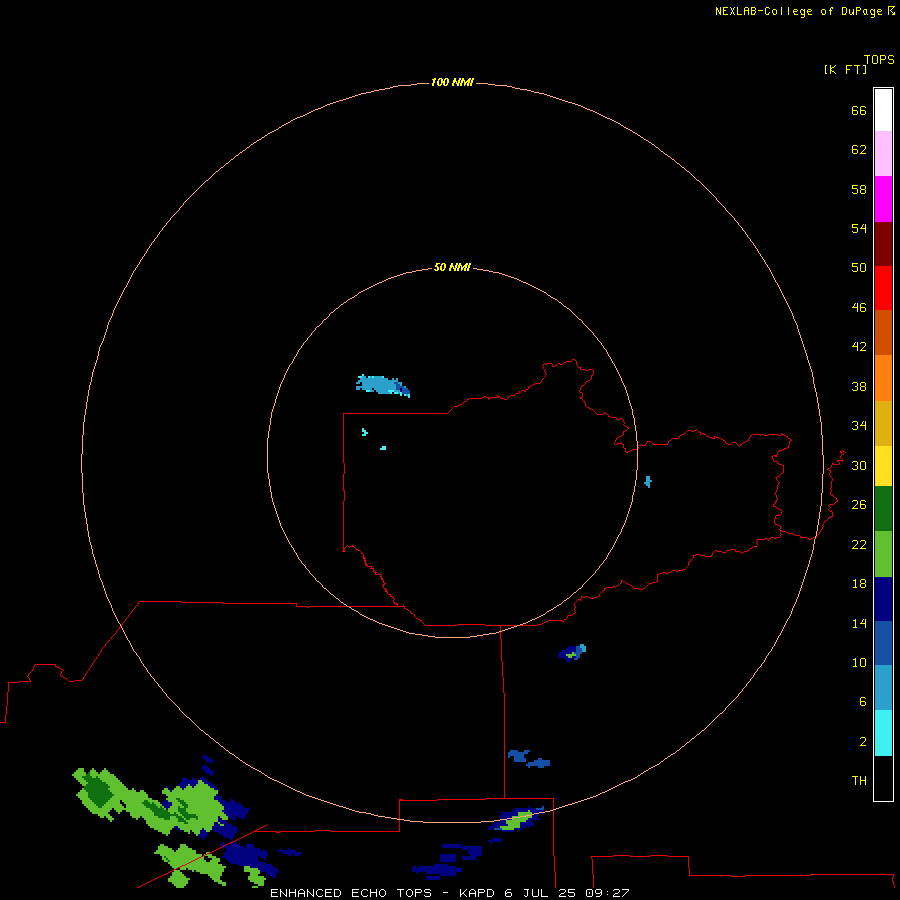
Task: Select the cyan scale swatch
Action: [883, 733]
